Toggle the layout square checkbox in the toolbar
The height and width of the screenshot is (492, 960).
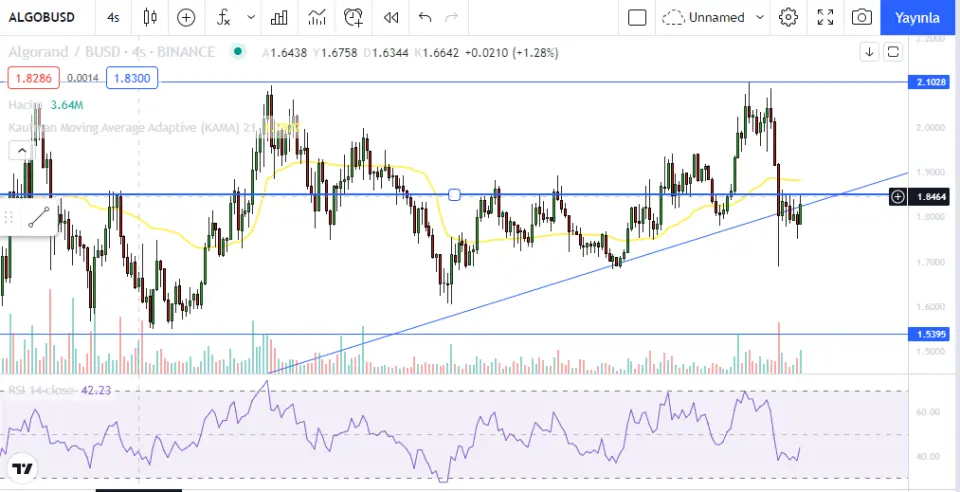637,17
